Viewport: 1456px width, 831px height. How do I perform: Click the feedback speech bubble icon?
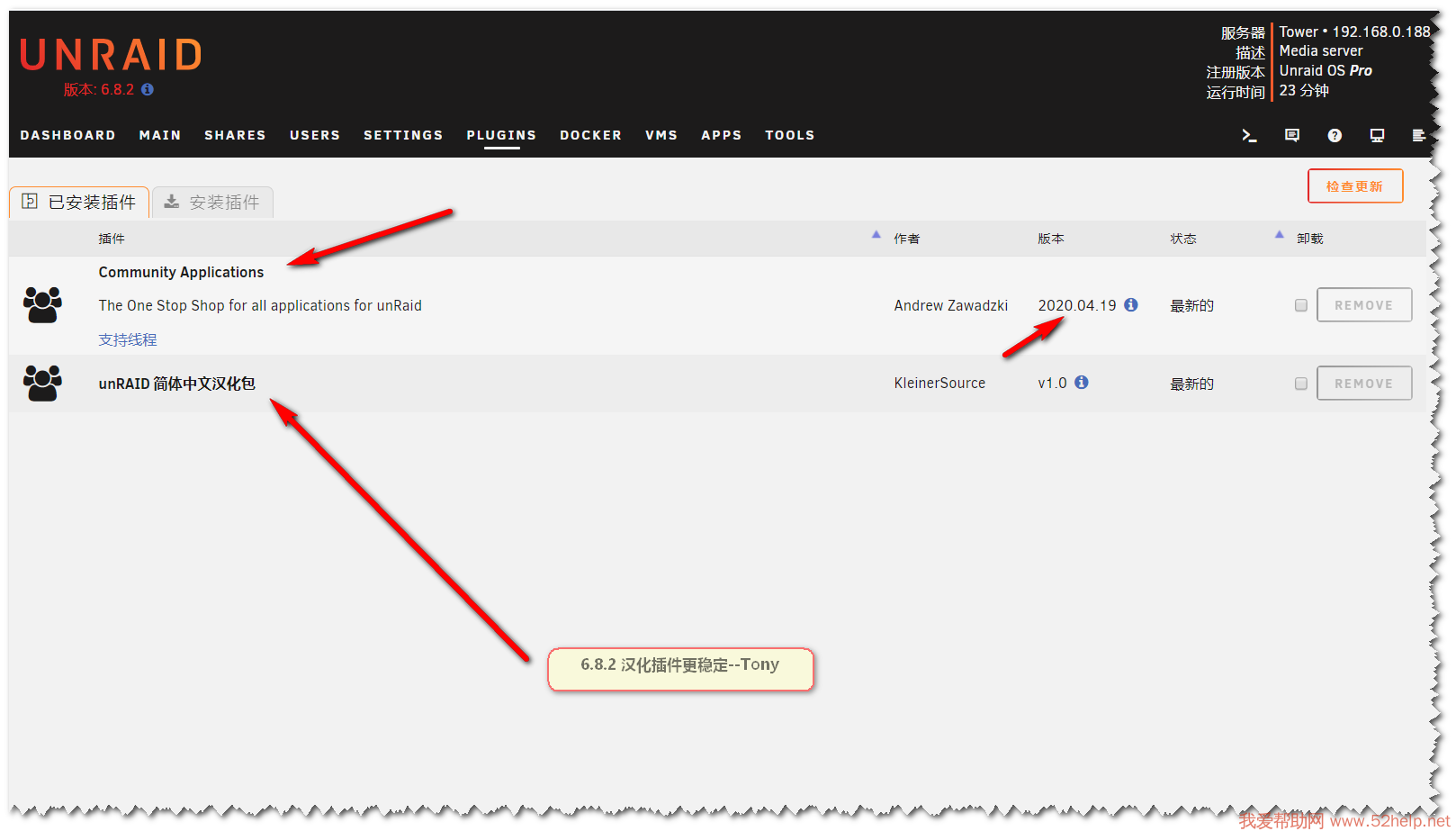(x=1292, y=135)
